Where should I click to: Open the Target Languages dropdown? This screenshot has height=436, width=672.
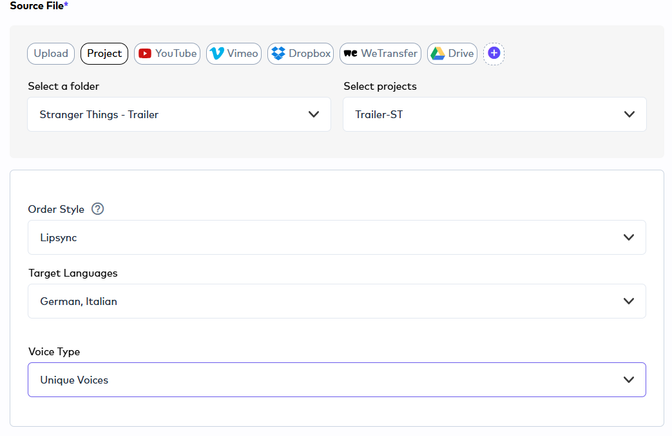[x=337, y=301]
